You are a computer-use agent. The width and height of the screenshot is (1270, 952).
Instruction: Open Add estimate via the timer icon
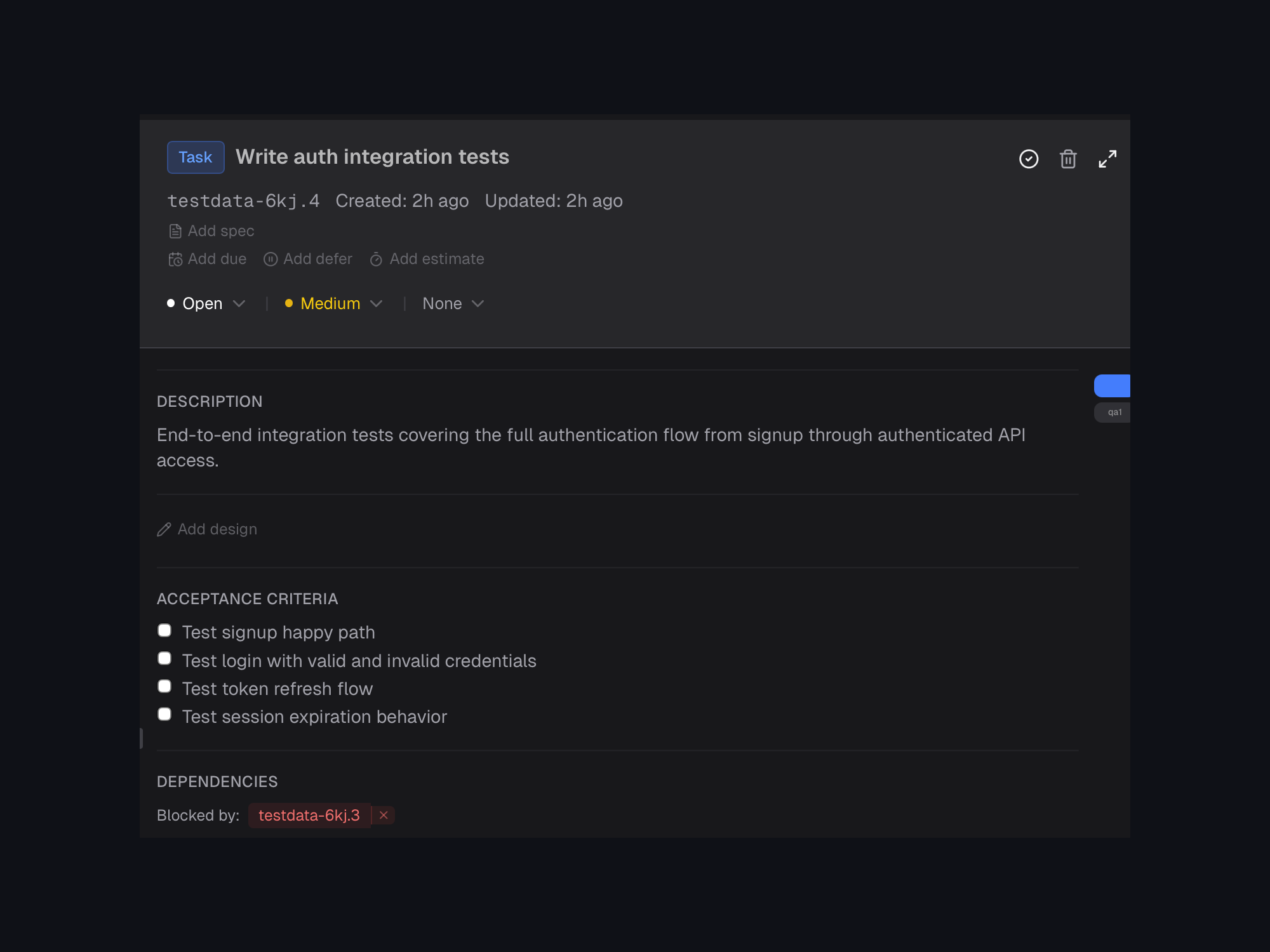pos(376,259)
